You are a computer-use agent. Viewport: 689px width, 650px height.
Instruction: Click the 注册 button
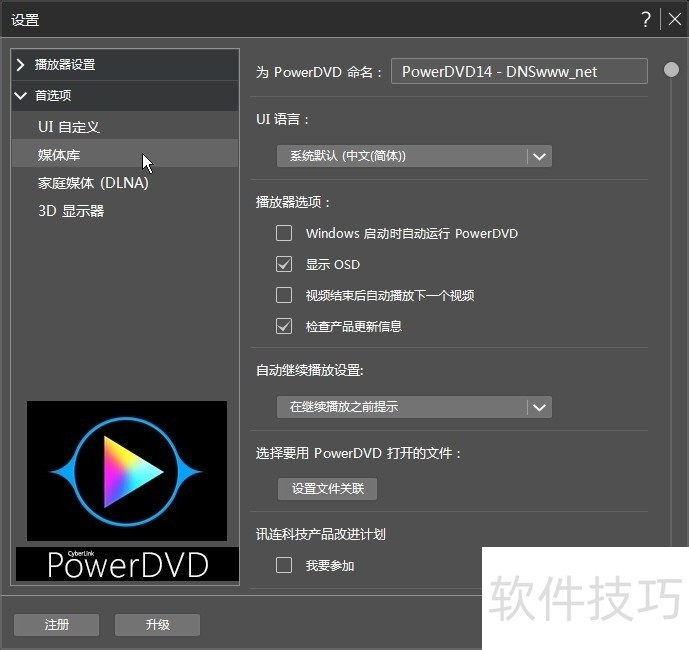click(x=56, y=625)
